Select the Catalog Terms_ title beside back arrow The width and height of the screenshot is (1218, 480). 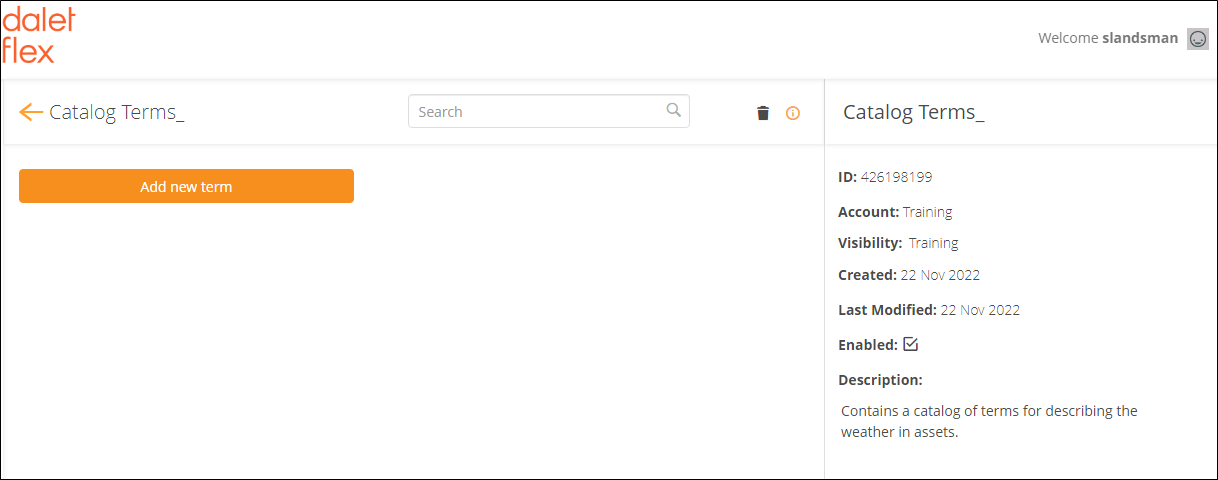pos(117,112)
